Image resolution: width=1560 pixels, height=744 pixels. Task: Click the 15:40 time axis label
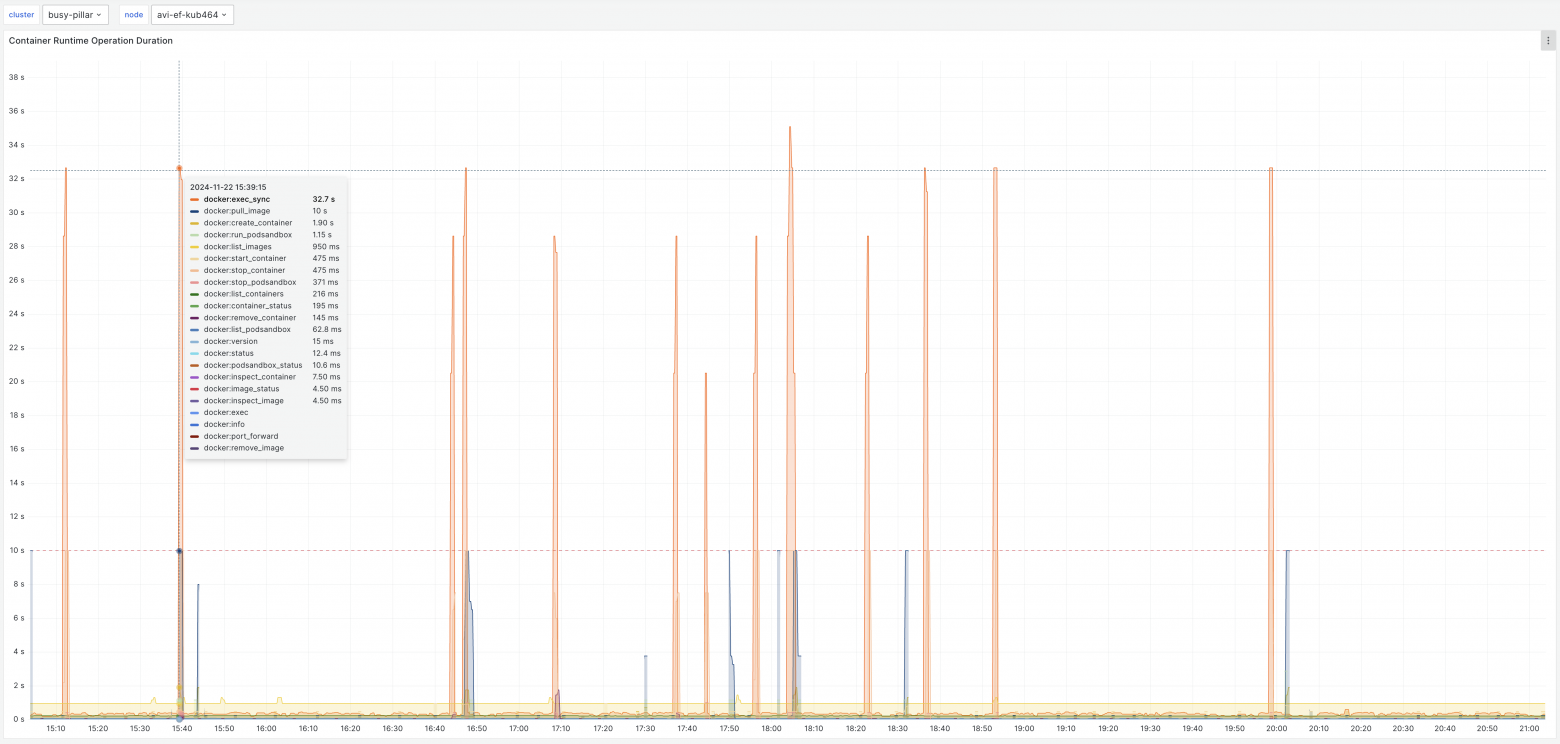182,729
